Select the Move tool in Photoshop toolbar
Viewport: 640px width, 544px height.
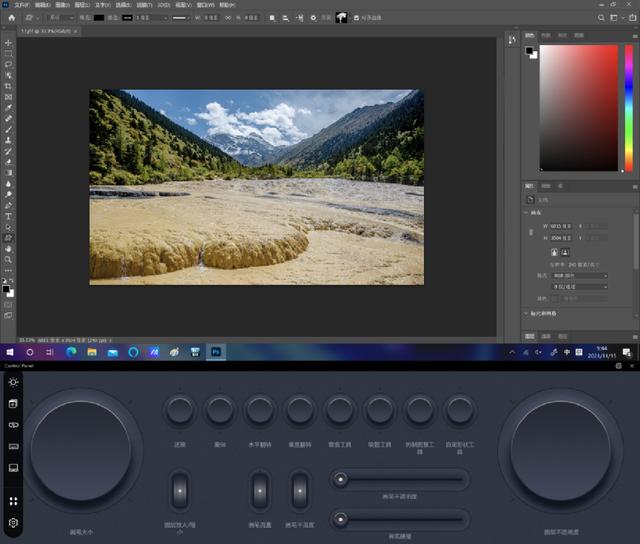pyautogui.click(x=9, y=43)
